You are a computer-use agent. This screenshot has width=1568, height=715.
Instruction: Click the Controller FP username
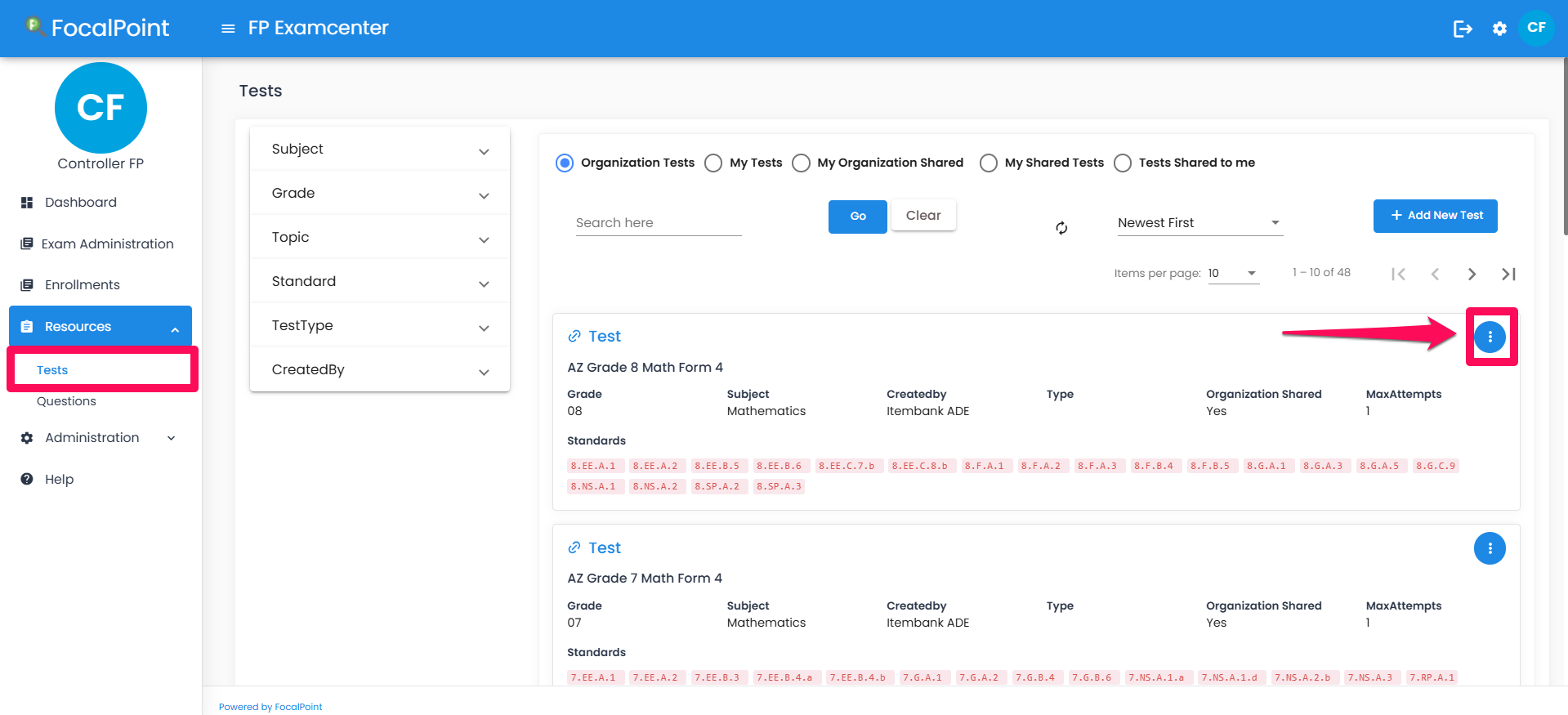[x=101, y=163]
